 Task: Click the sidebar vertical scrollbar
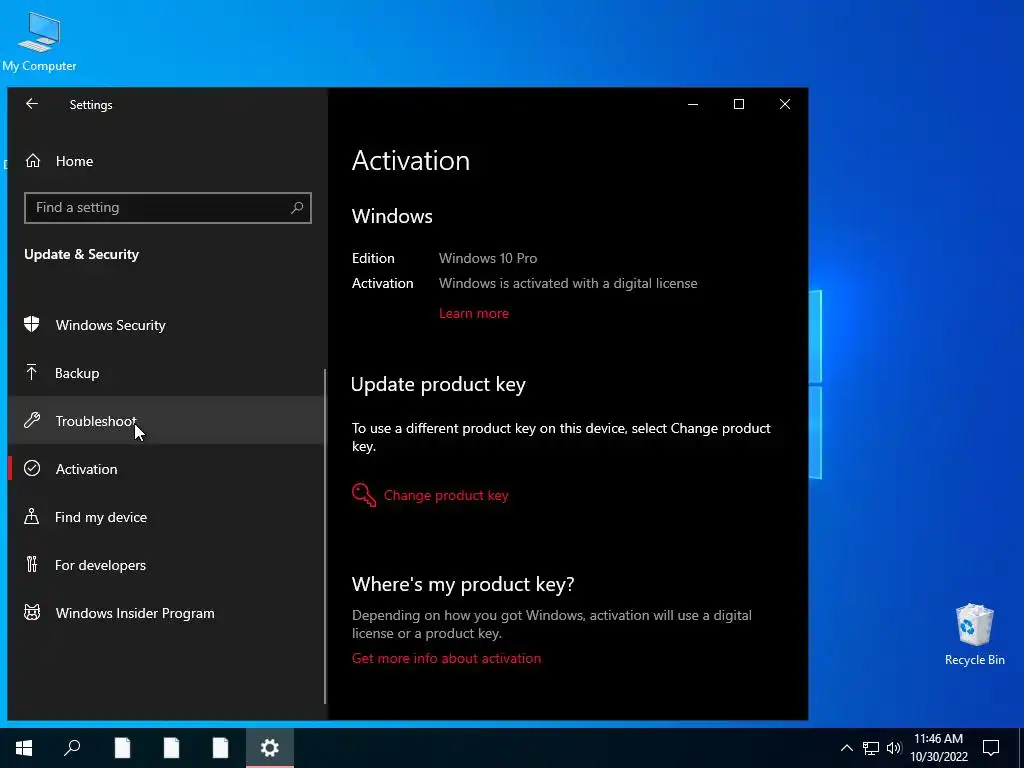(x=325, y=536)
